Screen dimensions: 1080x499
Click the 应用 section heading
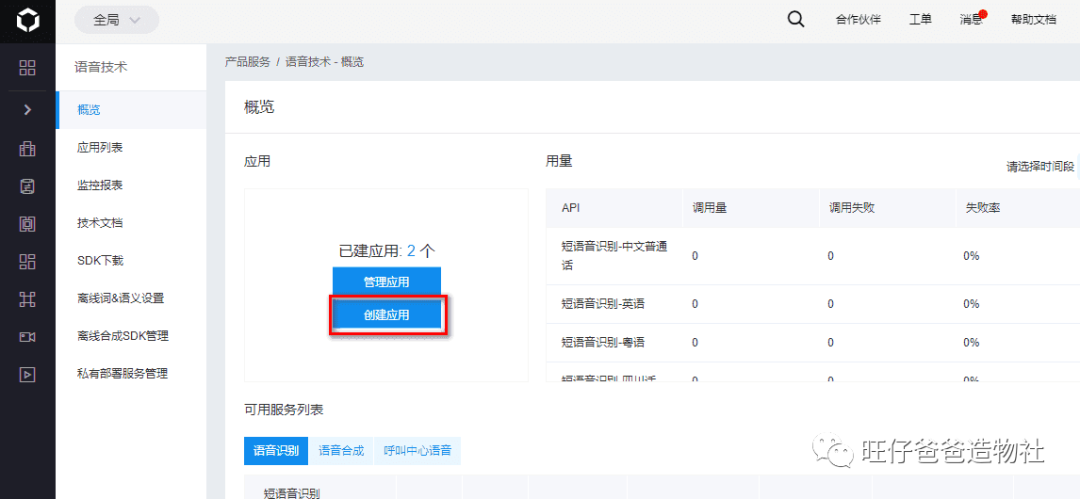(x=257, y=161)
